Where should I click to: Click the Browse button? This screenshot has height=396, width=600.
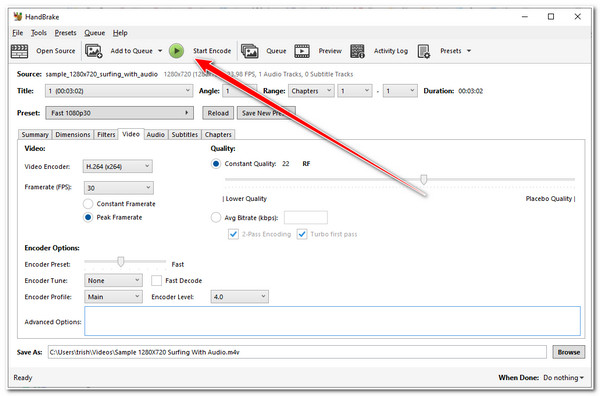(569, 352)
